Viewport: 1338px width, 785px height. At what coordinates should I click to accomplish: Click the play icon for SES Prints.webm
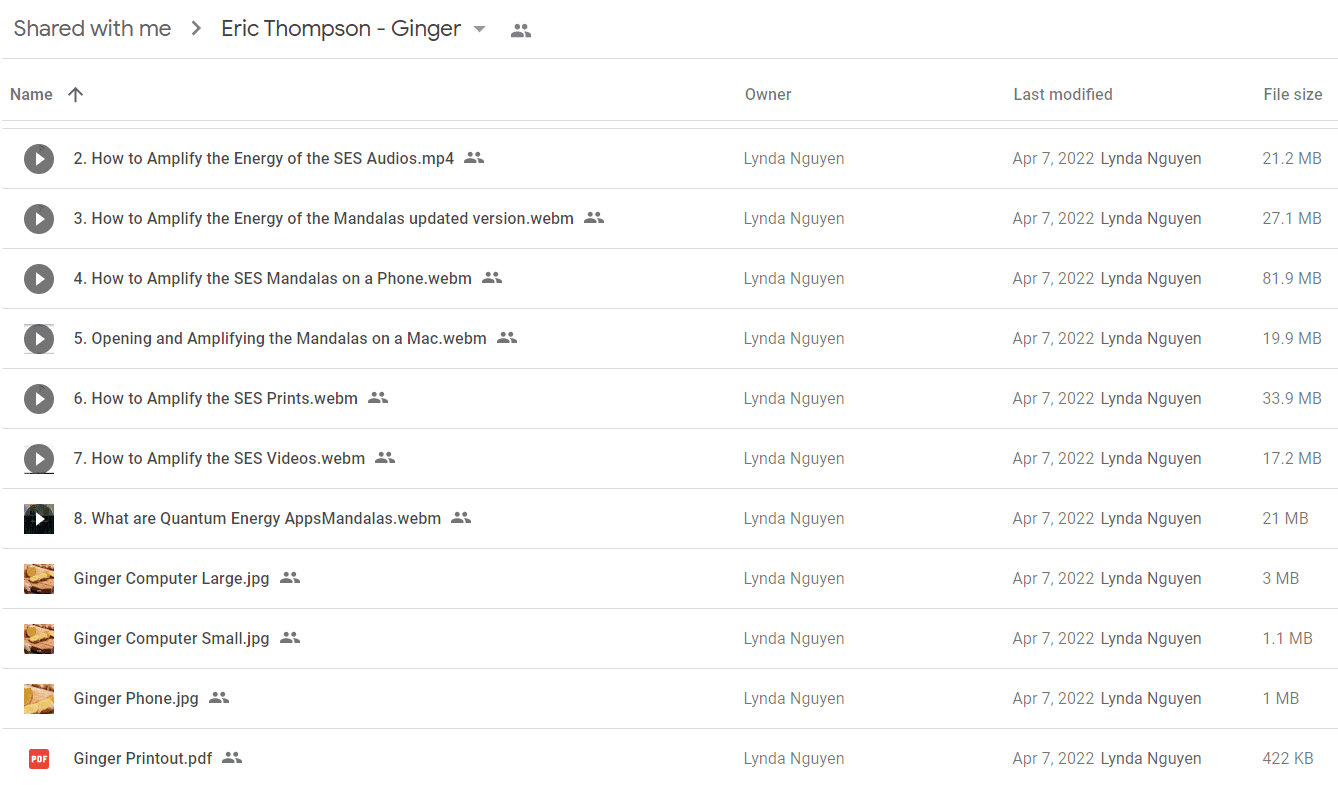(x=39, y=398)
